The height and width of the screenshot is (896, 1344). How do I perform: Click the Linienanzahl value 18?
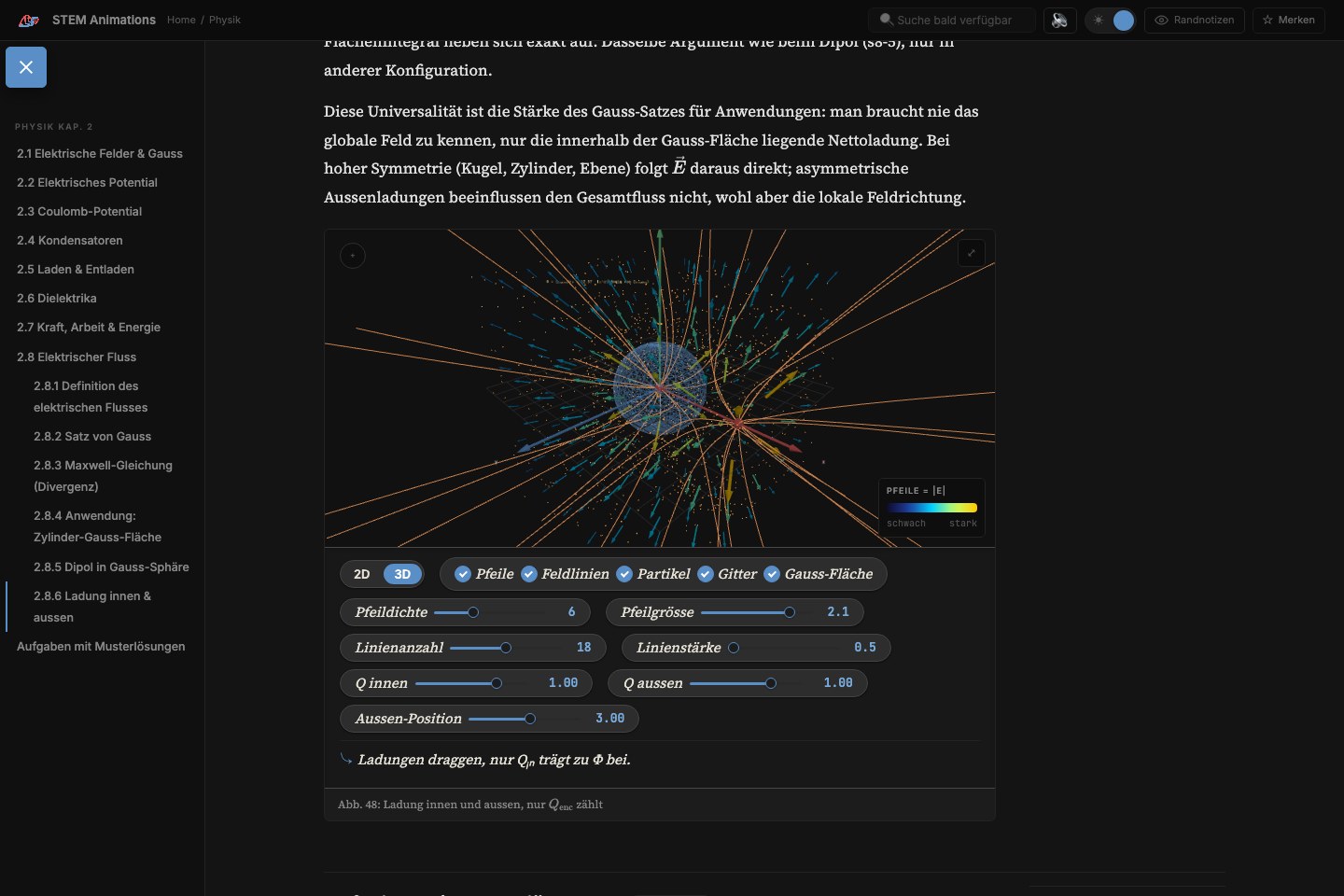pyautogui.click(x=584, y=648)
